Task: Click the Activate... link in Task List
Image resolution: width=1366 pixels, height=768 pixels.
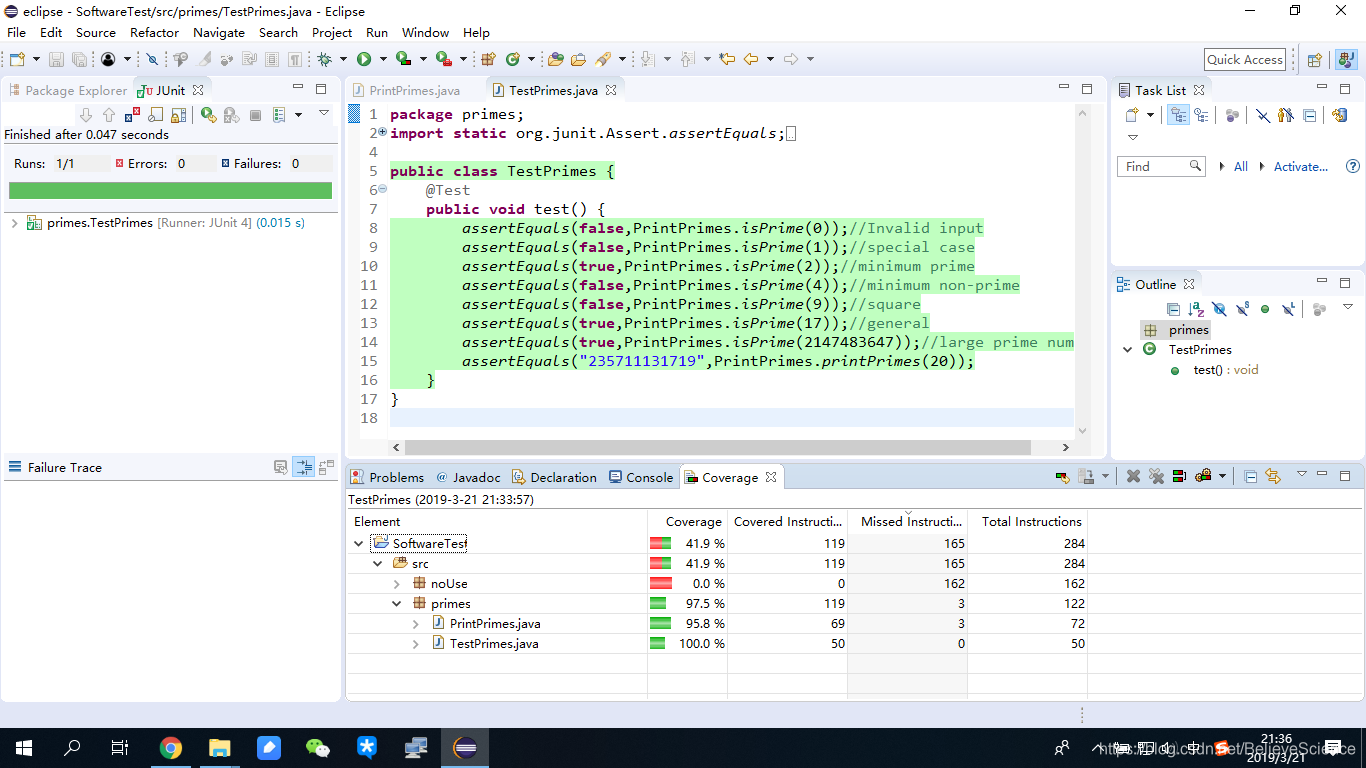Action: tap(1301, 167)
